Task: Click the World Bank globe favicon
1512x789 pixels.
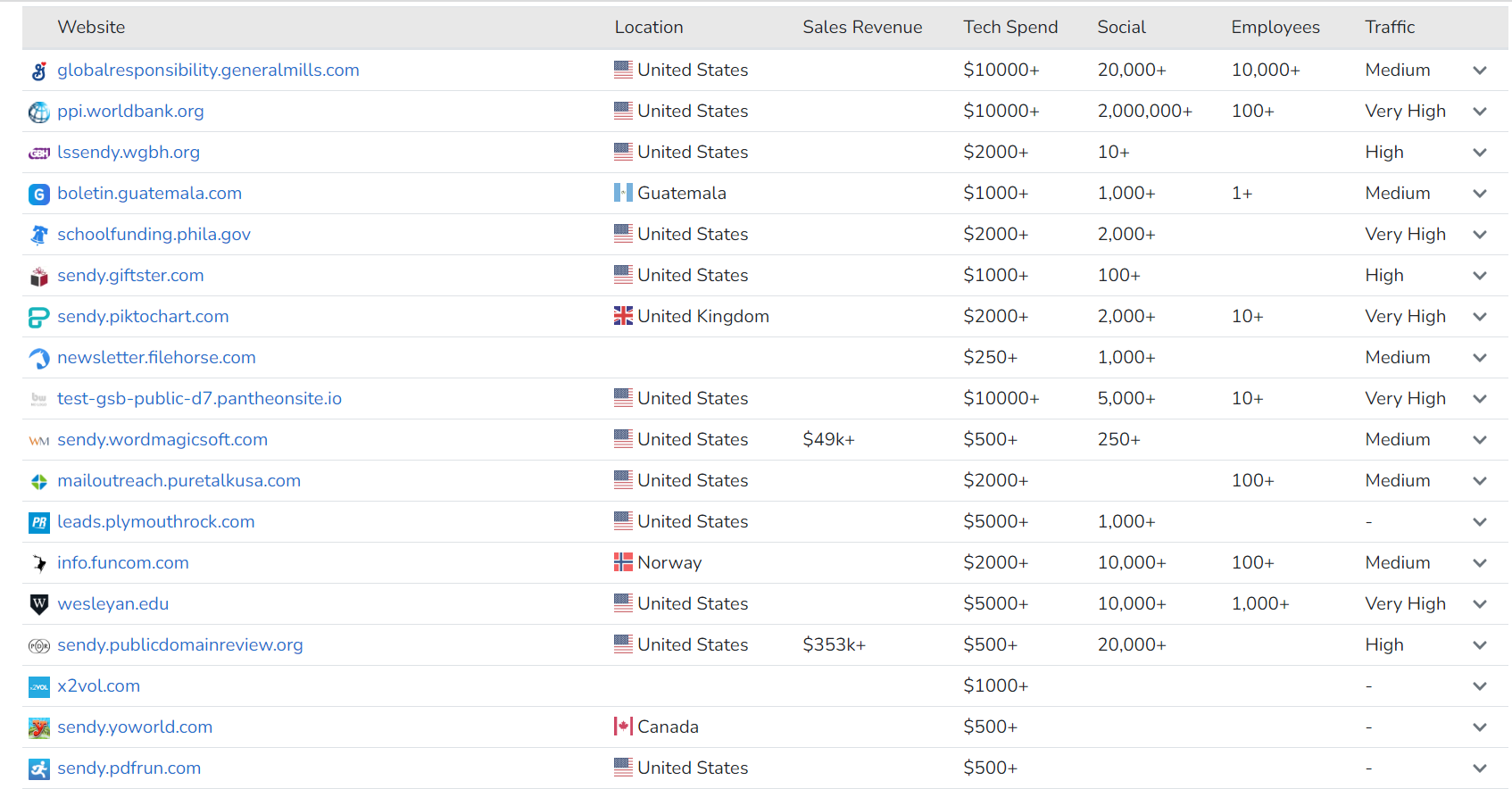Action: click(x=39, y=112)
